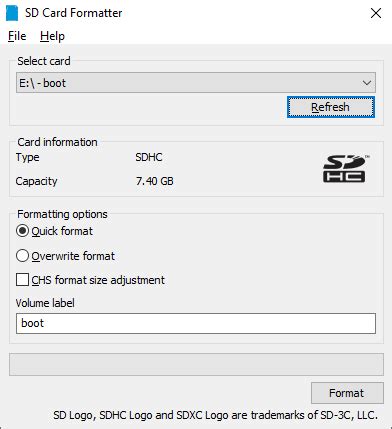Click the SDHC logo image
The height and width of the screenshot is (429, 392).
pos(346,169)
